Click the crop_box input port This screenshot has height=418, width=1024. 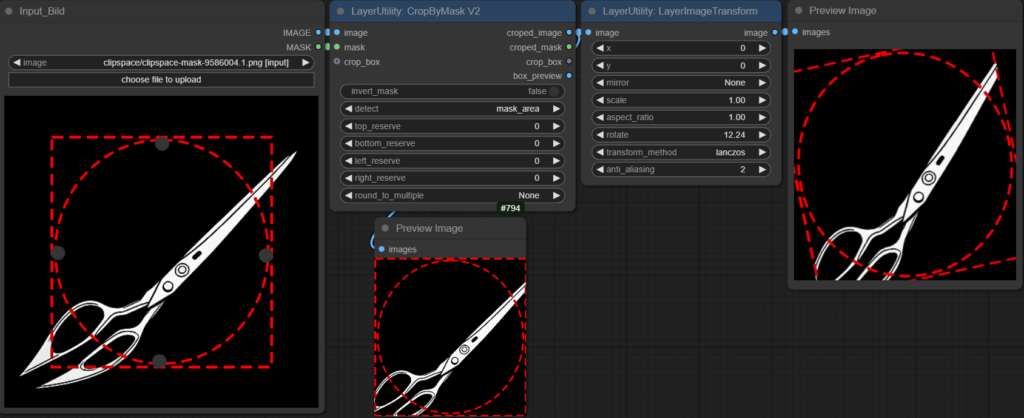click(x=337, y=61)
